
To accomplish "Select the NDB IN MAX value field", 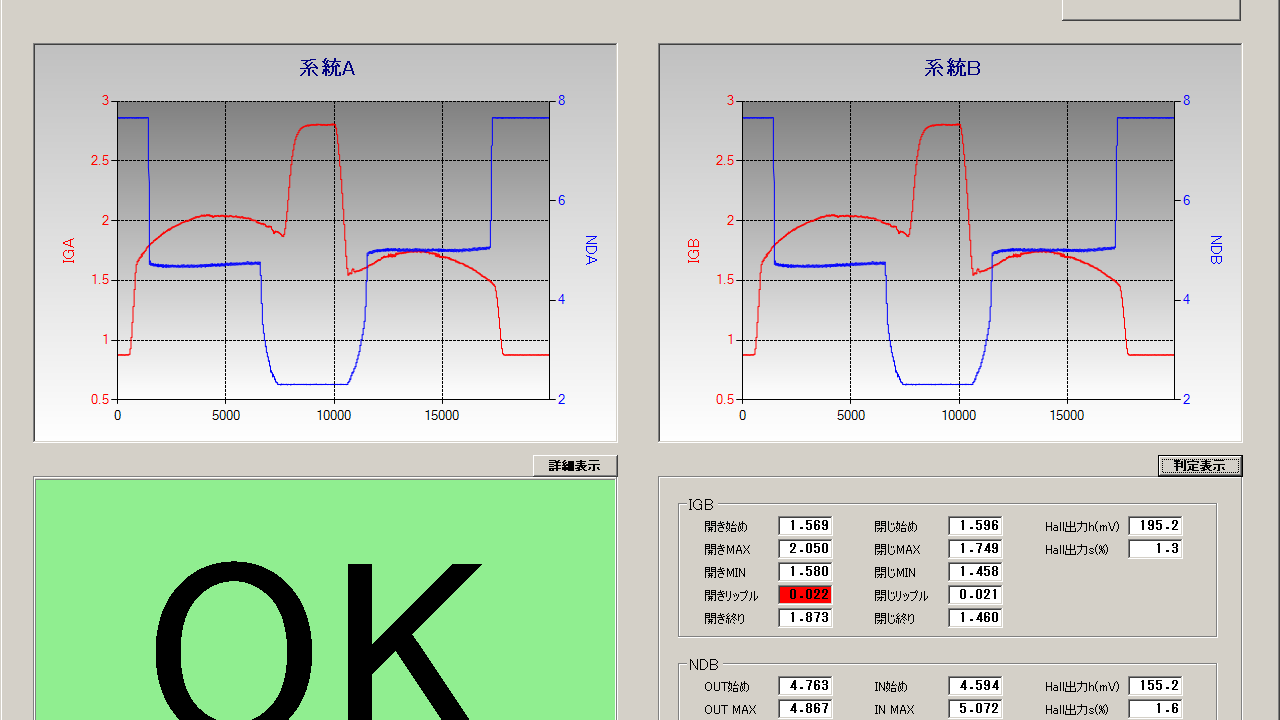I will pyautogui.click(x=975, y=709).
